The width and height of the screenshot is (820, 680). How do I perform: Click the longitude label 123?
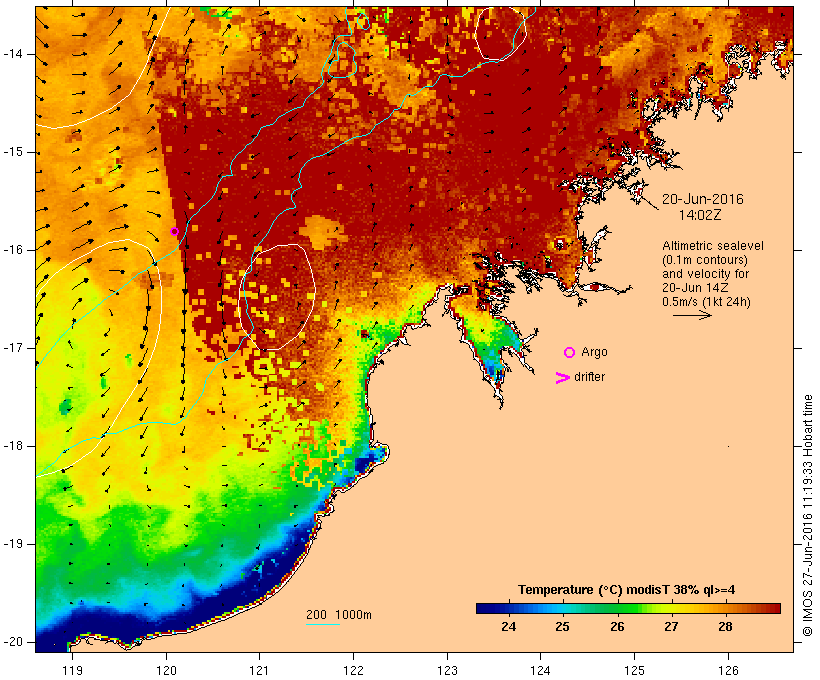pyautogui.click(x=447, y=670)
